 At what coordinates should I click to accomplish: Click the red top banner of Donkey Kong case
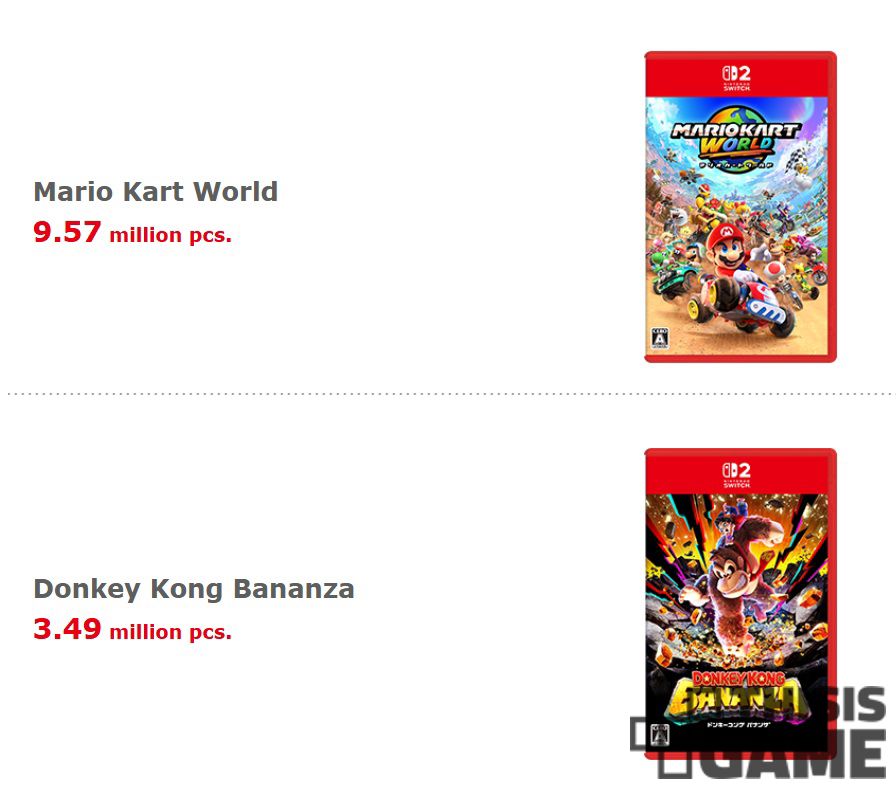[736, 472]
